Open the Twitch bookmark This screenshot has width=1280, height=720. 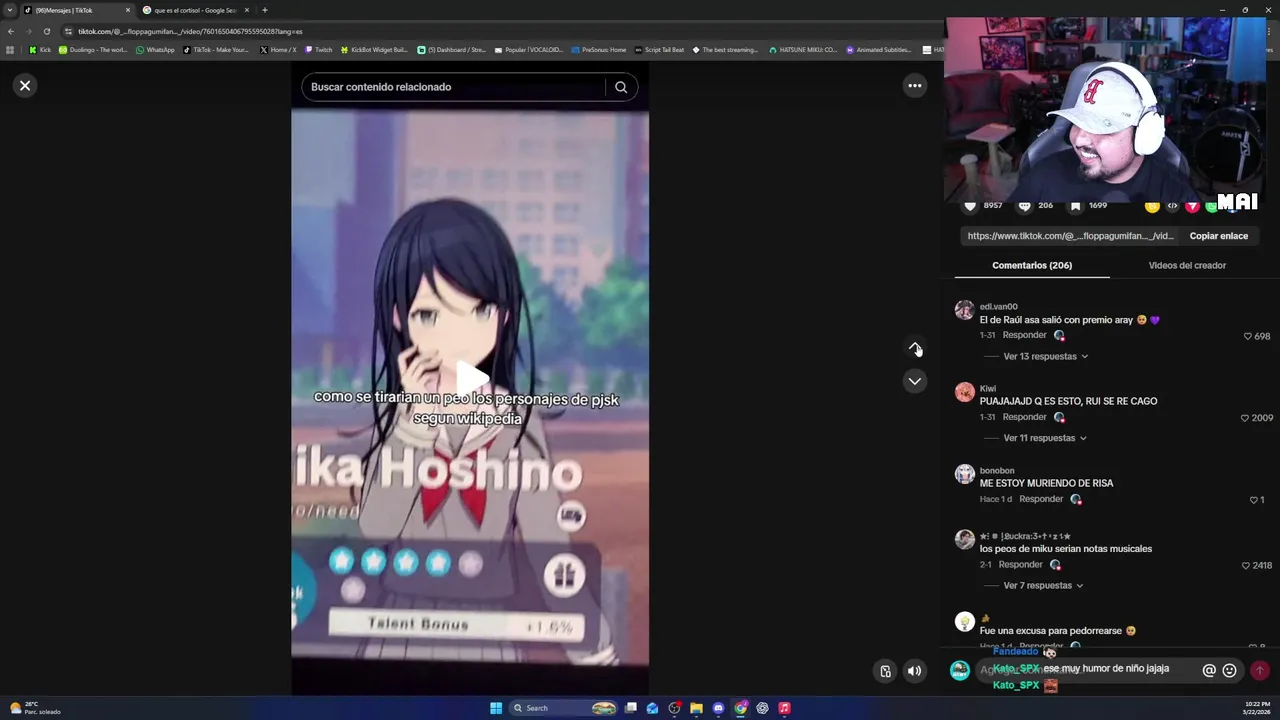coord(319,50)
